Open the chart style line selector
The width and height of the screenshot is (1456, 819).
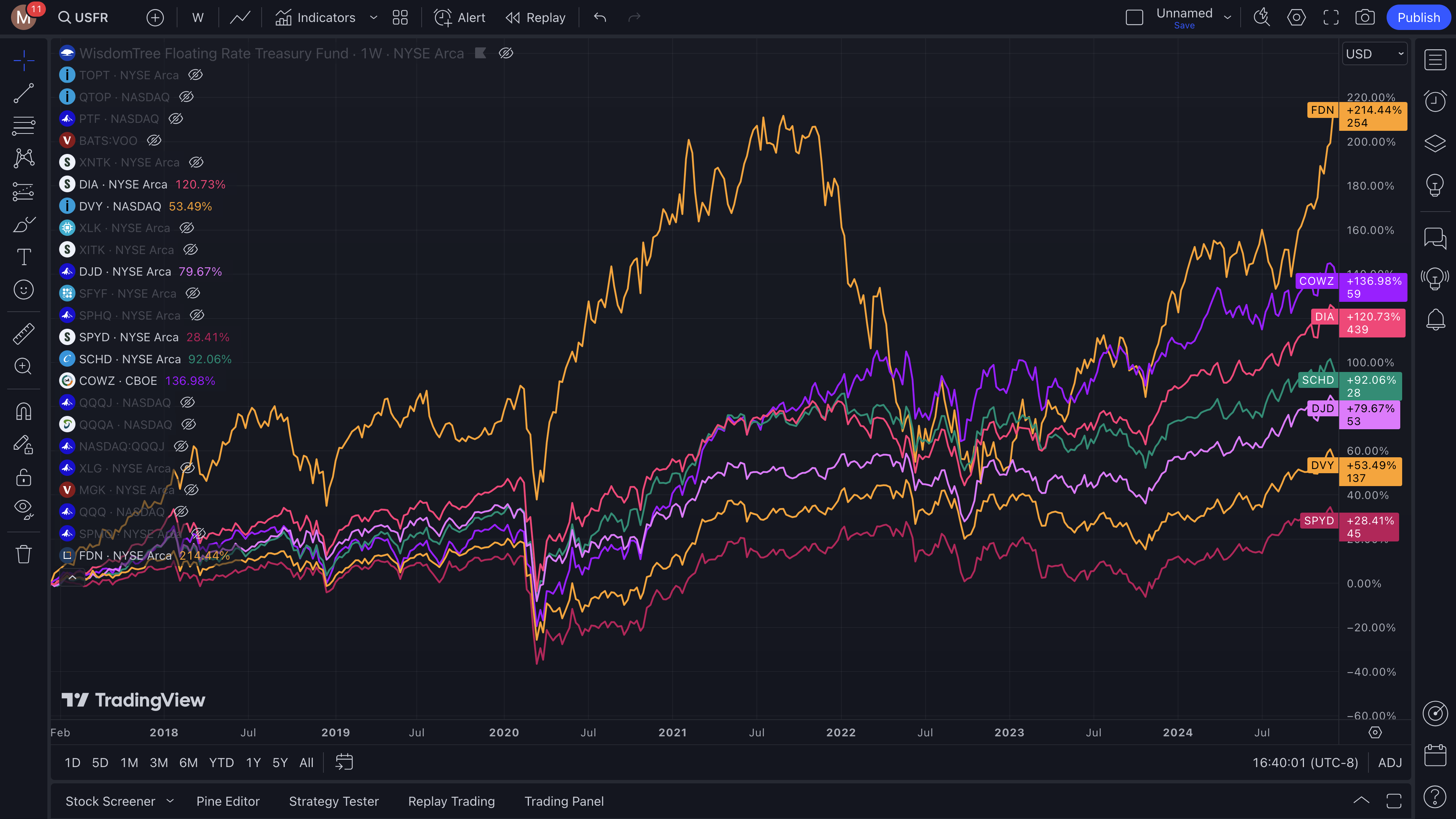tap(240, 17)
